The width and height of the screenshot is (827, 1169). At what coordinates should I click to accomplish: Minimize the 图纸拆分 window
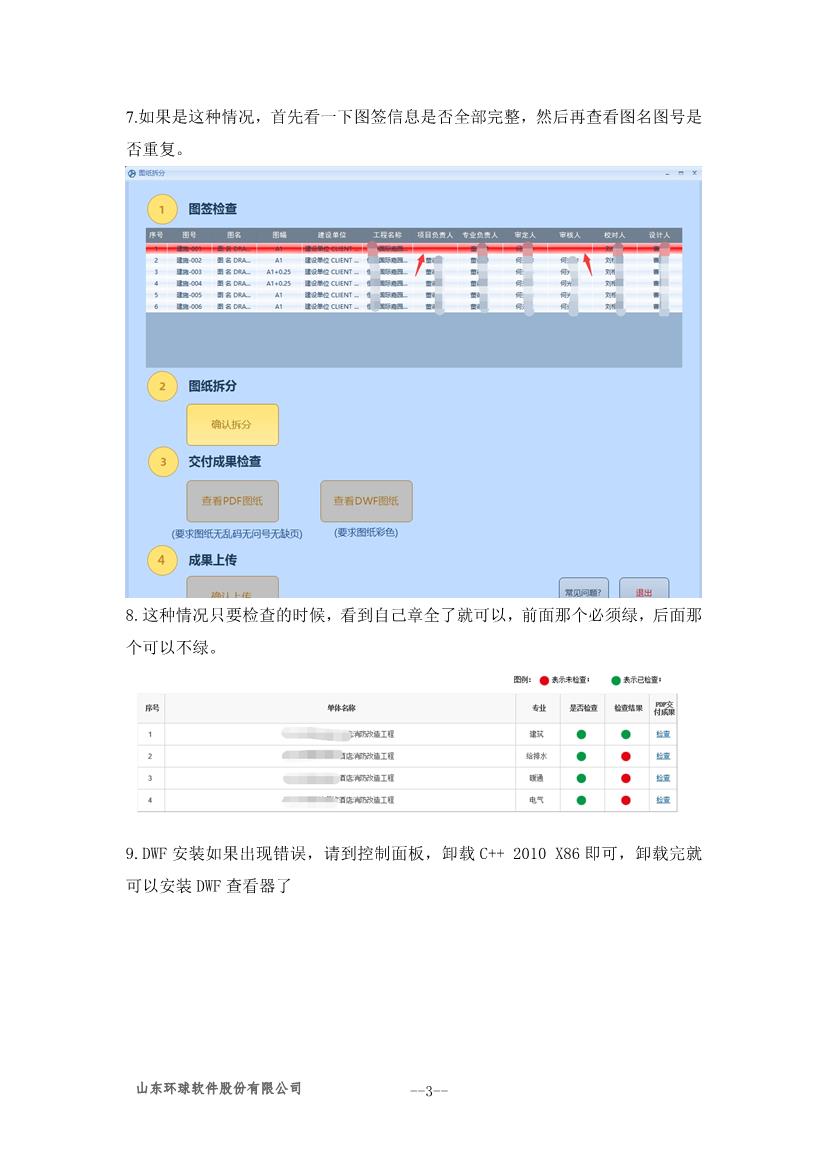click(x=667, y=173)
